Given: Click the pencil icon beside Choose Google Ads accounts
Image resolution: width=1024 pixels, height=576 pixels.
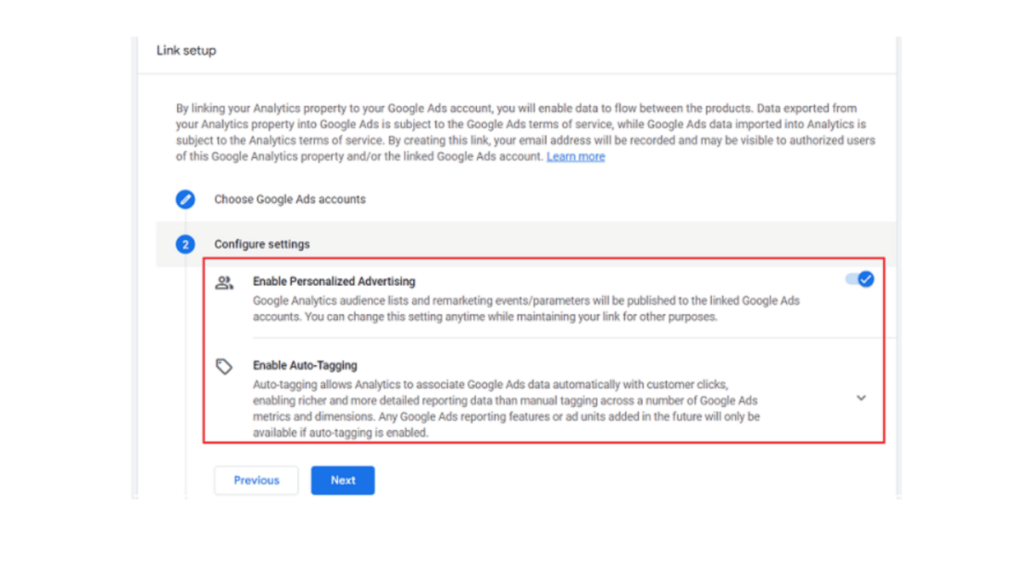Looking at the screenshot, I should (185, 199).
